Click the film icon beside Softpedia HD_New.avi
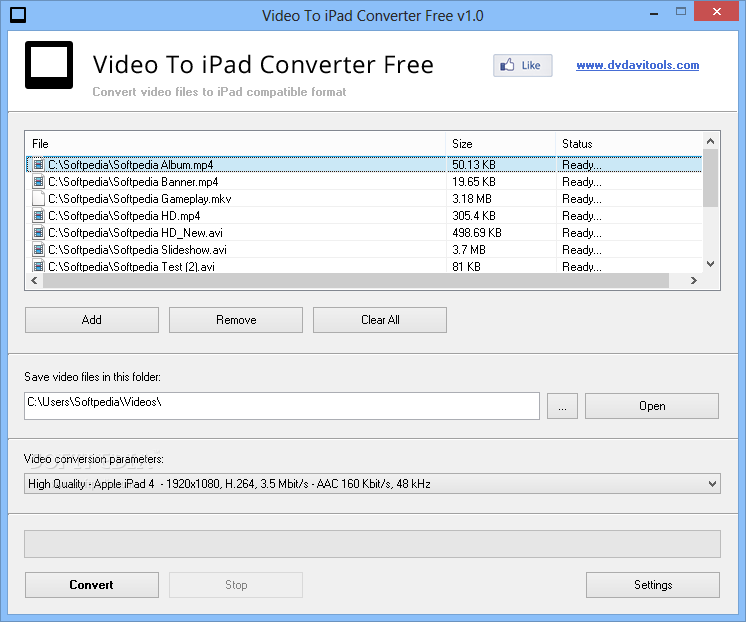The image size is (746, 622). [x=39, y=233]
